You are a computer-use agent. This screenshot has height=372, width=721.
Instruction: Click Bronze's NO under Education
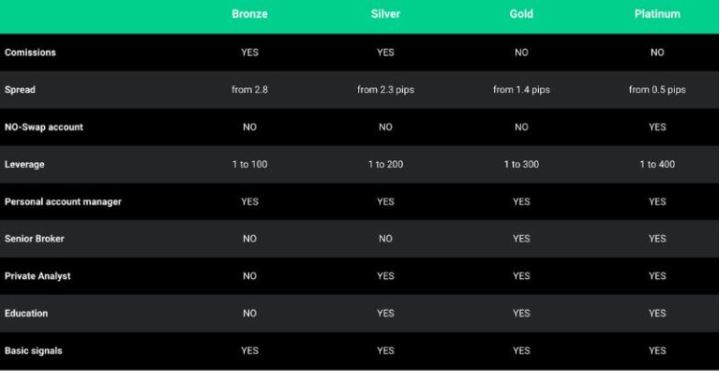(x=250, y=313)
